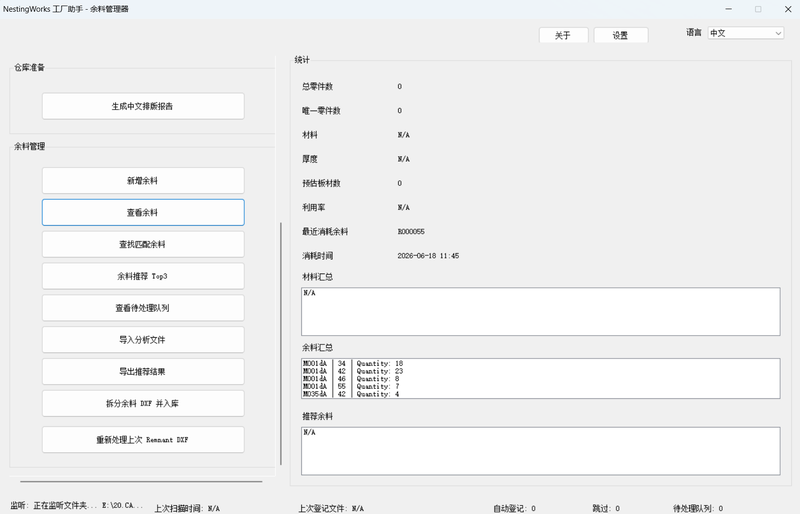Click the 总零件数 label

[317, 87]
